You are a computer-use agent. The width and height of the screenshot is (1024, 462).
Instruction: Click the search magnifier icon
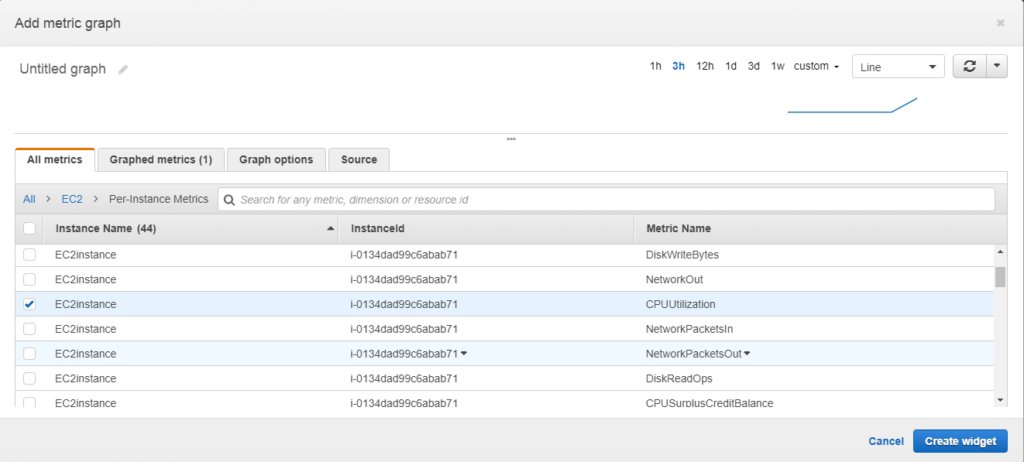click(x=229, y=200)
